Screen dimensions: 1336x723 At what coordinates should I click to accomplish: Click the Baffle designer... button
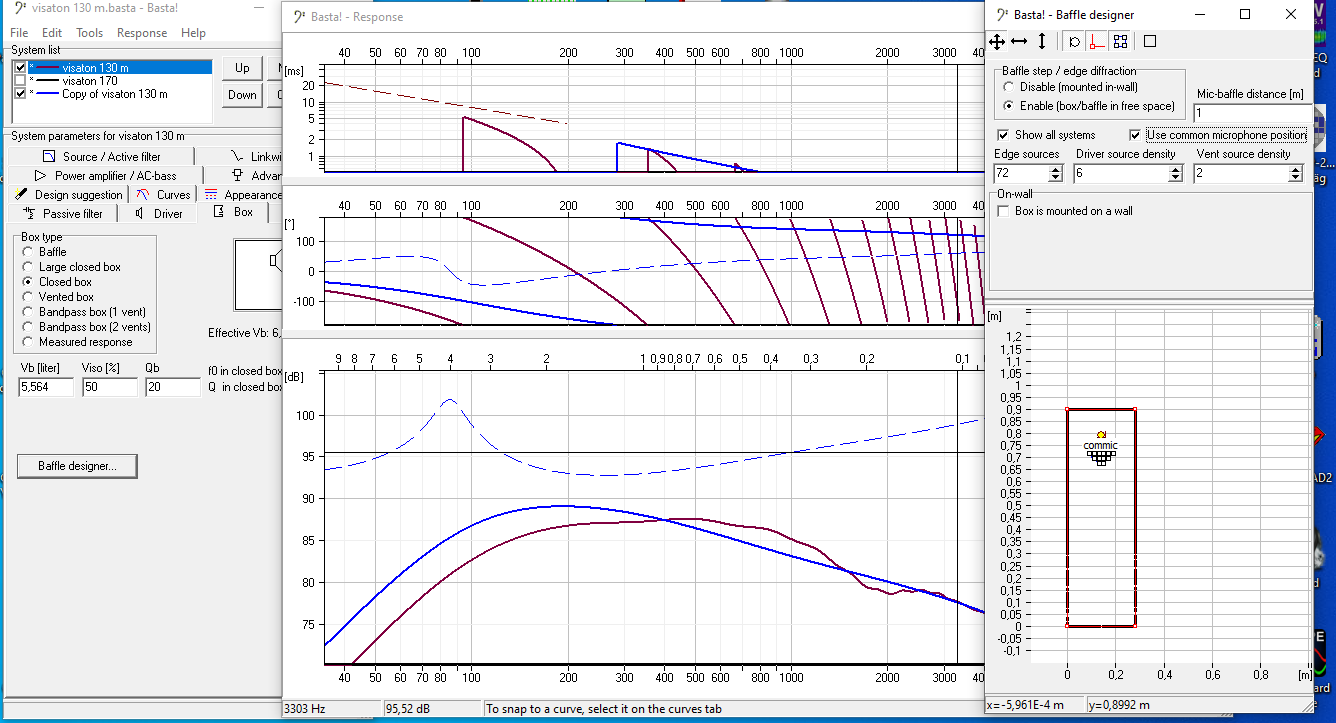pyautogui.click(x=77, y=466)
